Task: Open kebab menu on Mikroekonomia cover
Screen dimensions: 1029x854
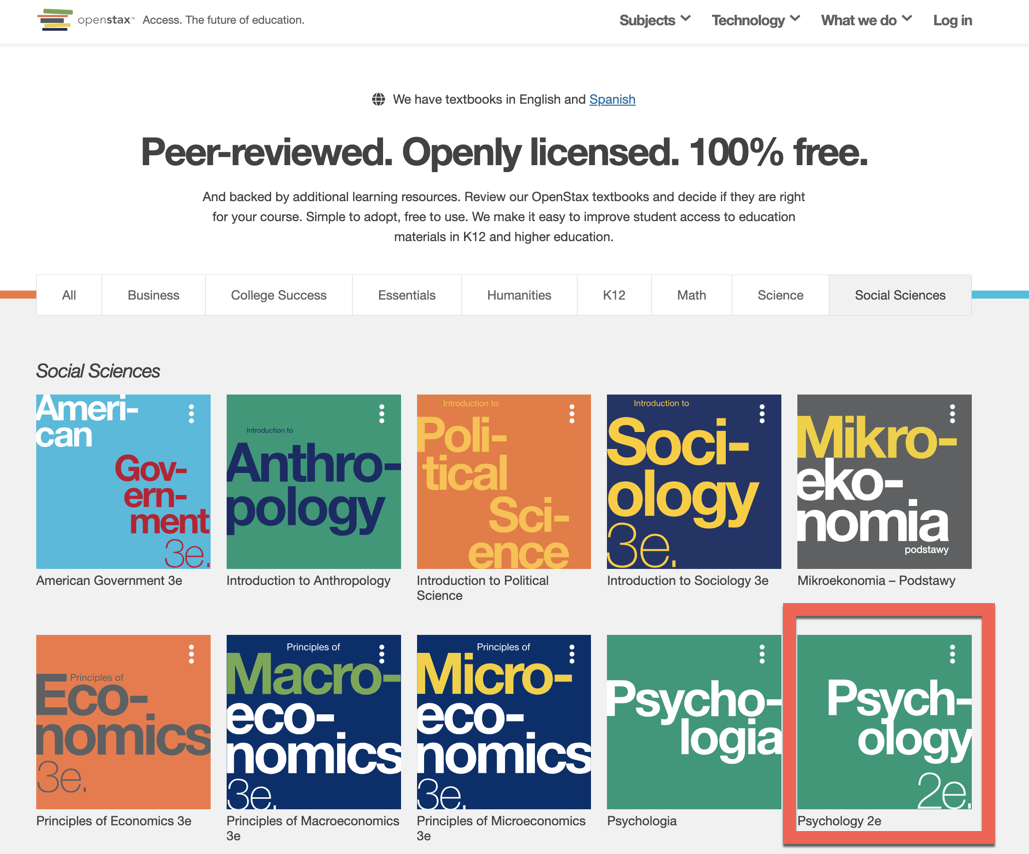Action: (x=953, y=412)
